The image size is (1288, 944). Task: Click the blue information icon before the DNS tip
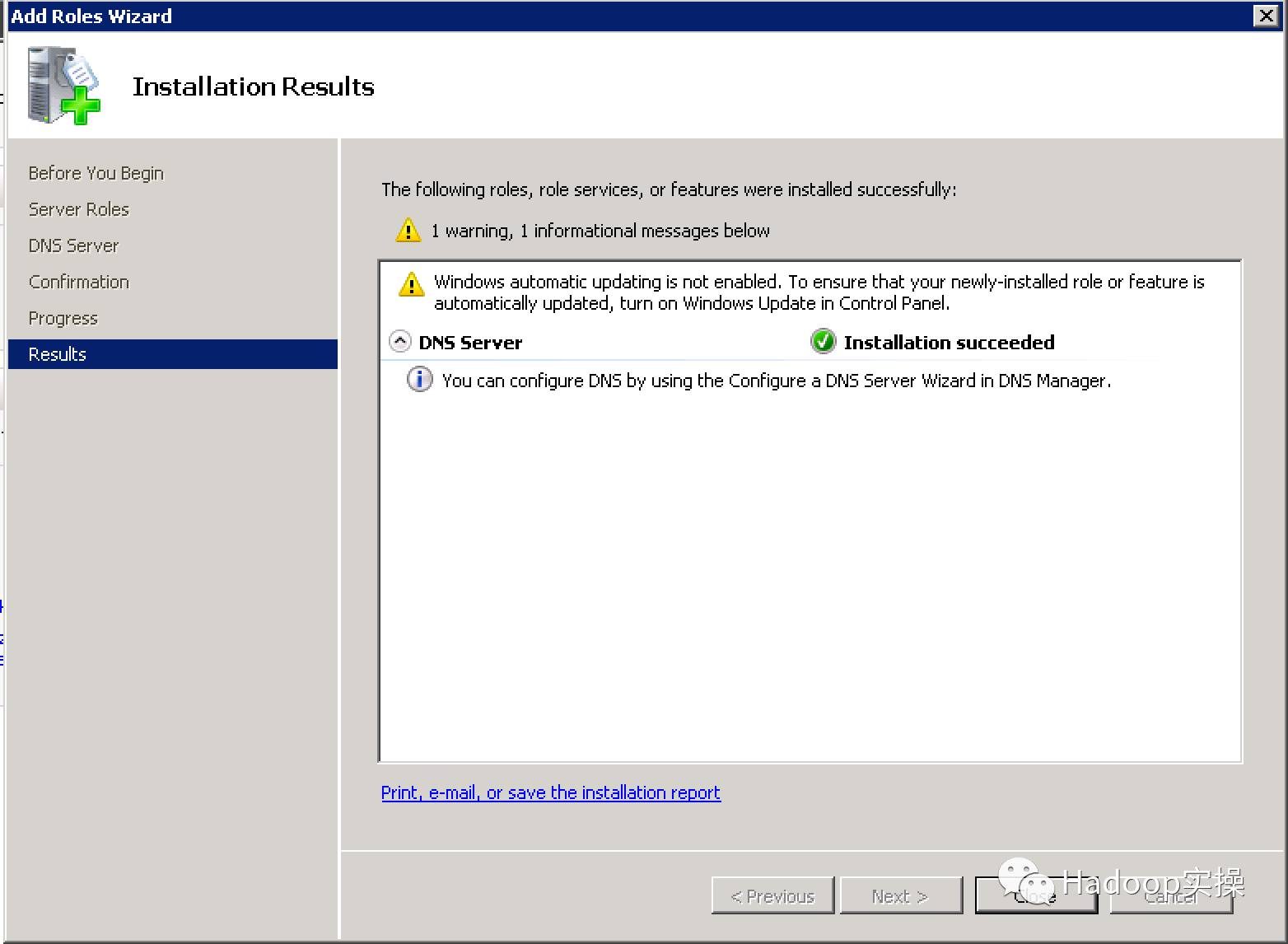[x=419, y=380]
